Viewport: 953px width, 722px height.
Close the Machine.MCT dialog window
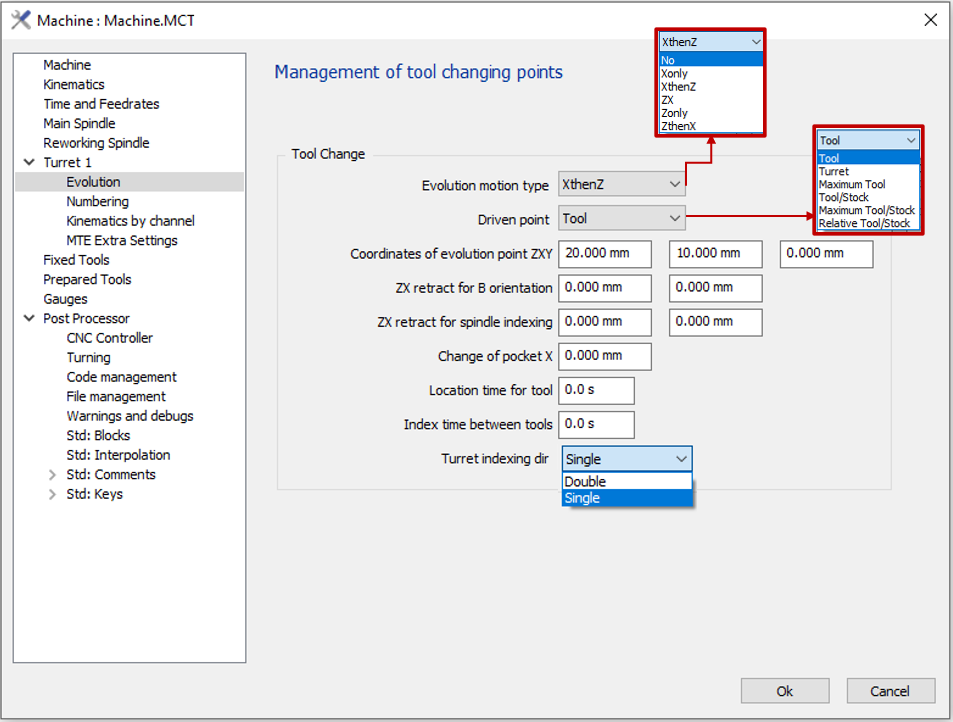coord(930,20)
